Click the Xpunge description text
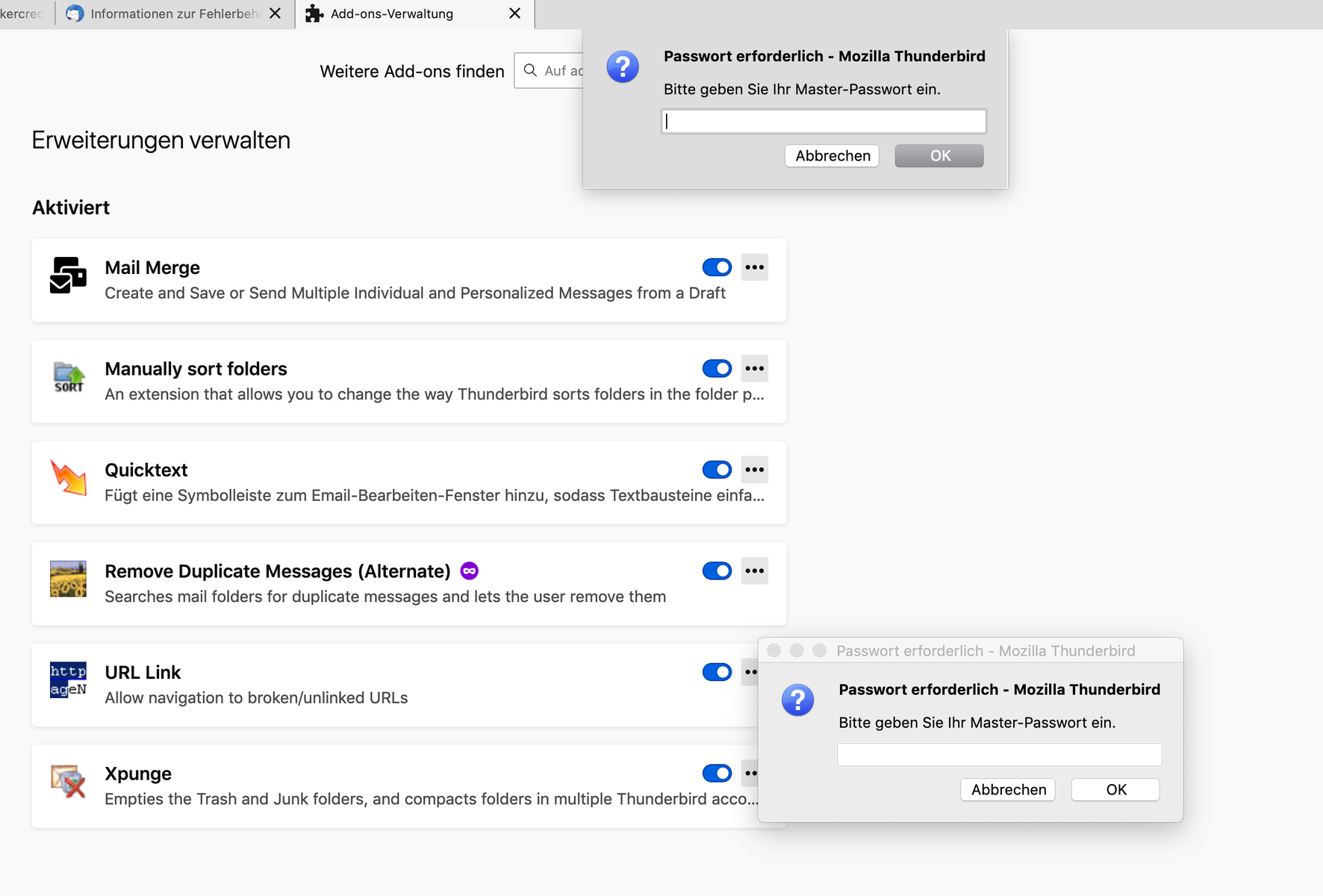The image size is (1323, 896). coord(432,799)
